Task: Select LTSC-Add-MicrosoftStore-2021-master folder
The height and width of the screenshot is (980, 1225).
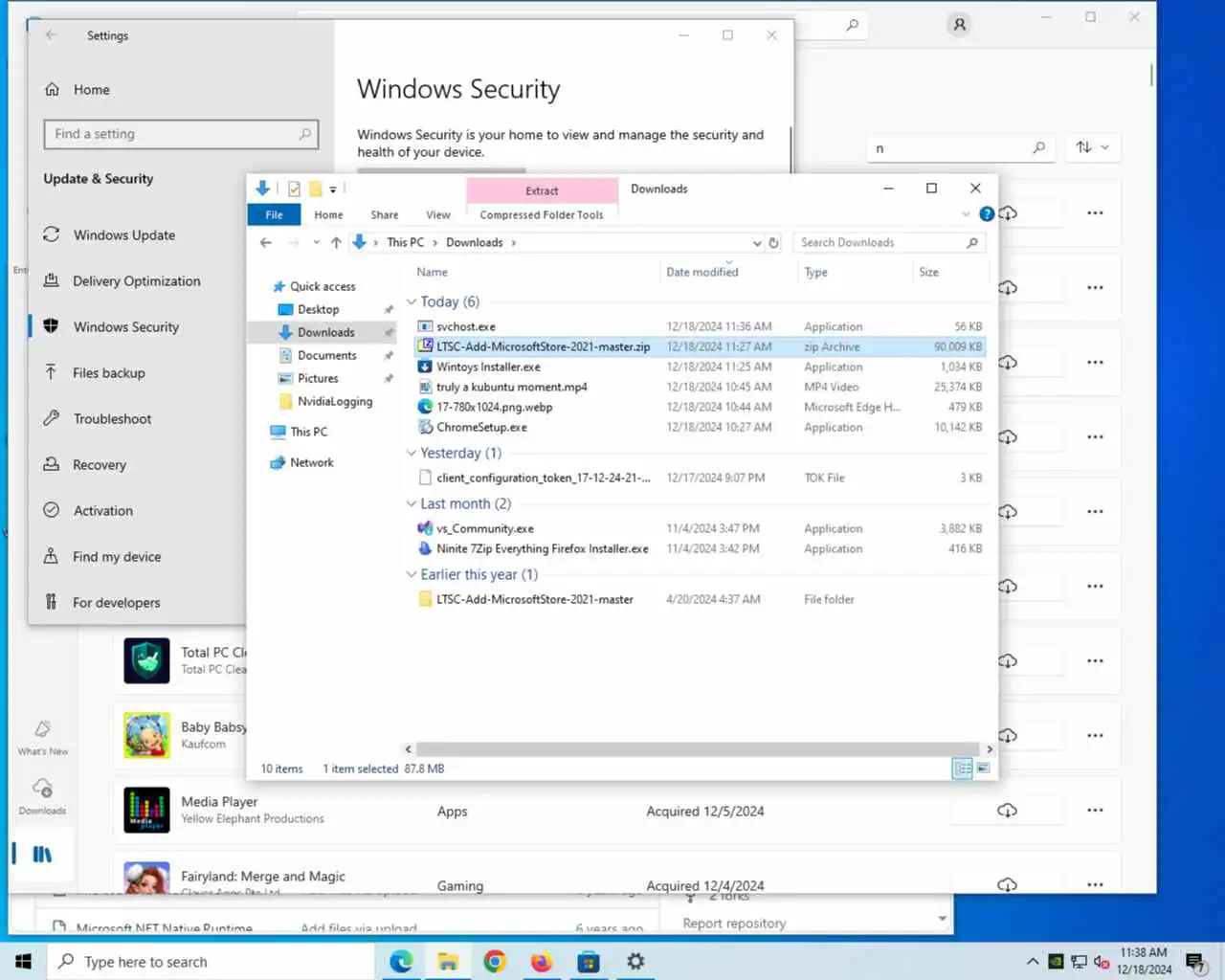Action: click(x=534, y=599)
